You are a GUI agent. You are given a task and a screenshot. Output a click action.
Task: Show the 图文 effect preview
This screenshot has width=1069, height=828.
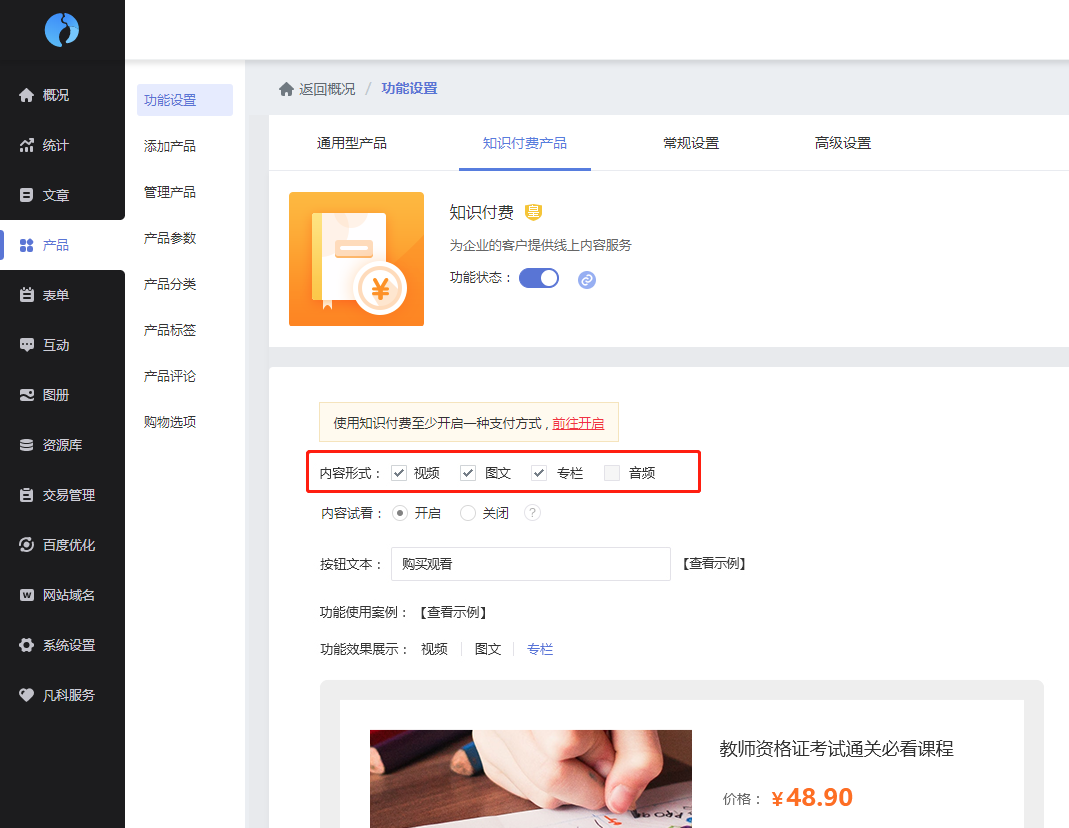click(488, 649)
